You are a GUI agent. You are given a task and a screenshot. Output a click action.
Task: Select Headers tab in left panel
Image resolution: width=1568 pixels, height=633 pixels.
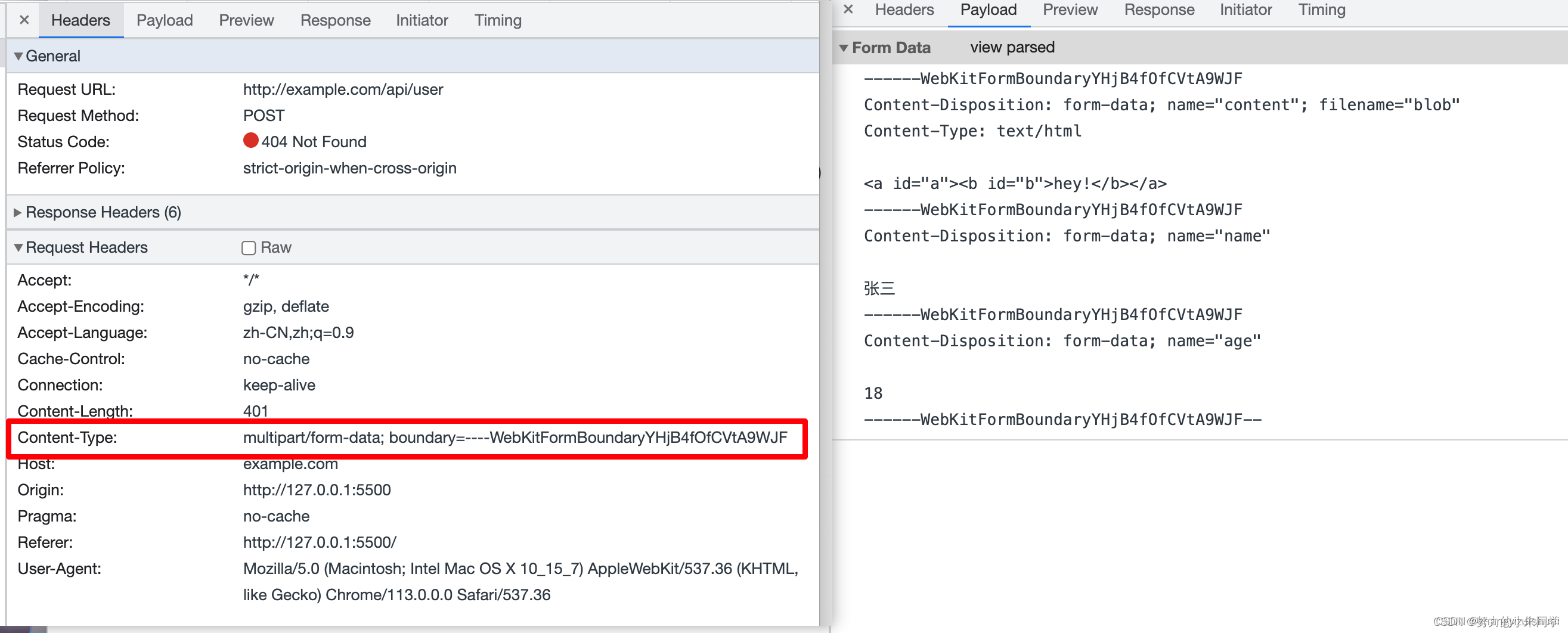pyautogui.click(x=80, y=20)
